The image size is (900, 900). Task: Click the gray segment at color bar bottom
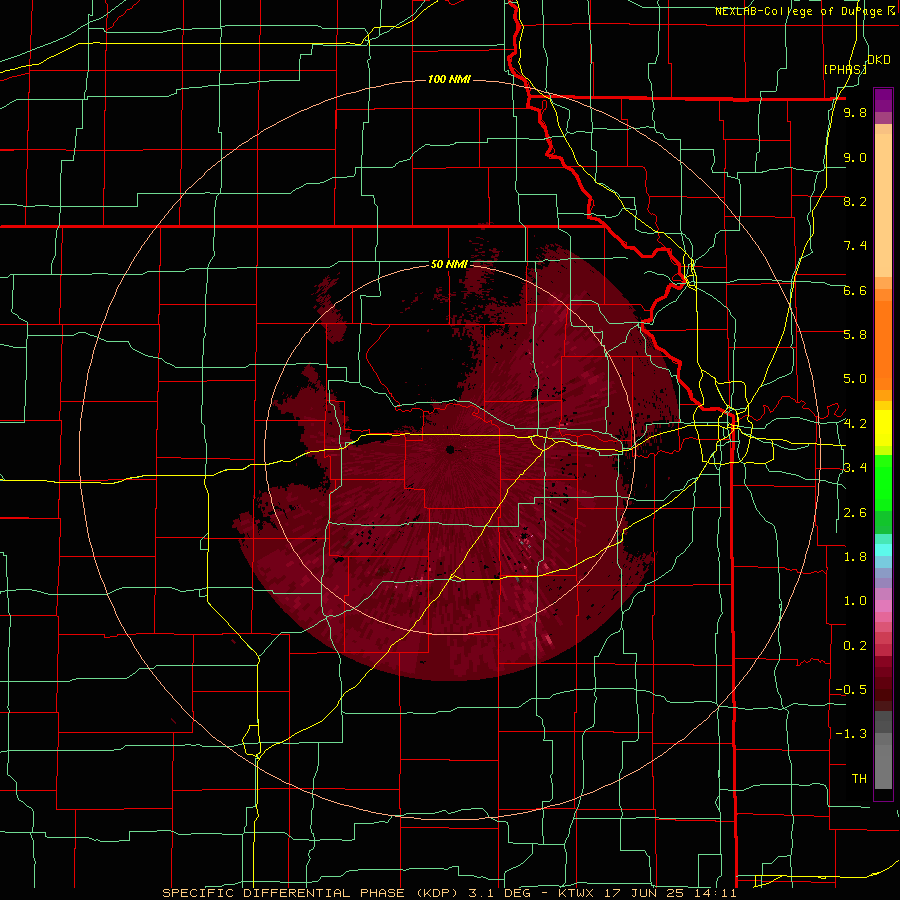(883, 766)
